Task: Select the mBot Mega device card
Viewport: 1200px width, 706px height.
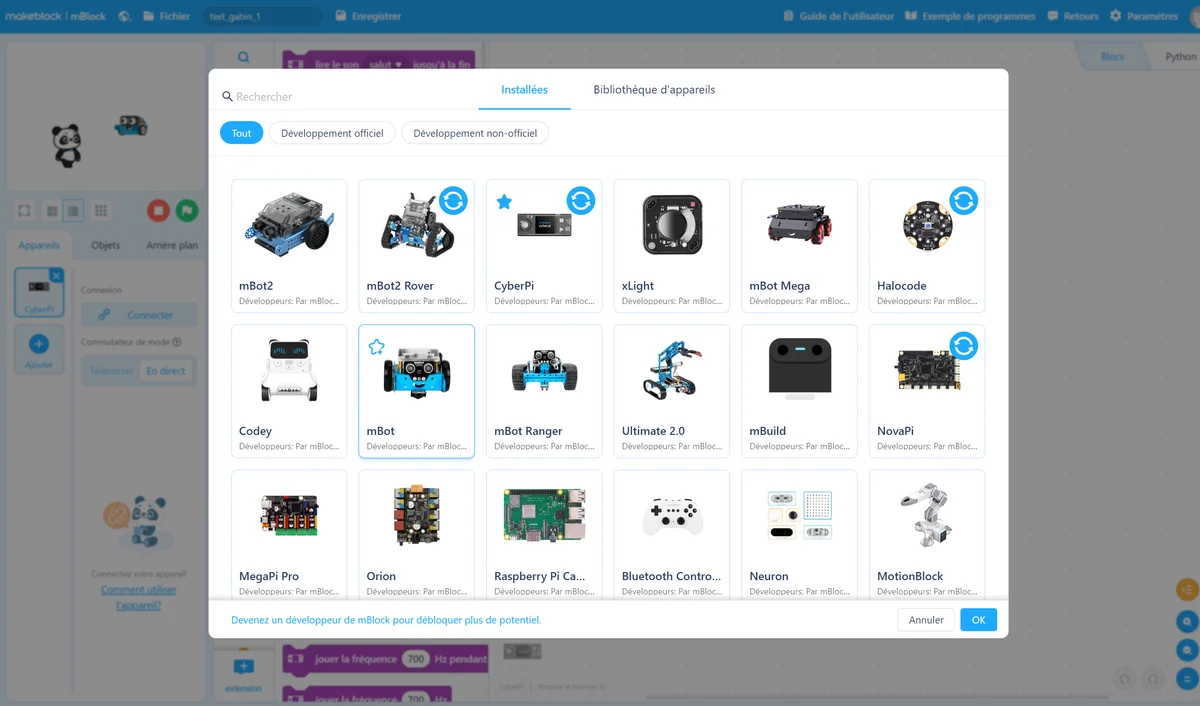Action: pos(799,246)
